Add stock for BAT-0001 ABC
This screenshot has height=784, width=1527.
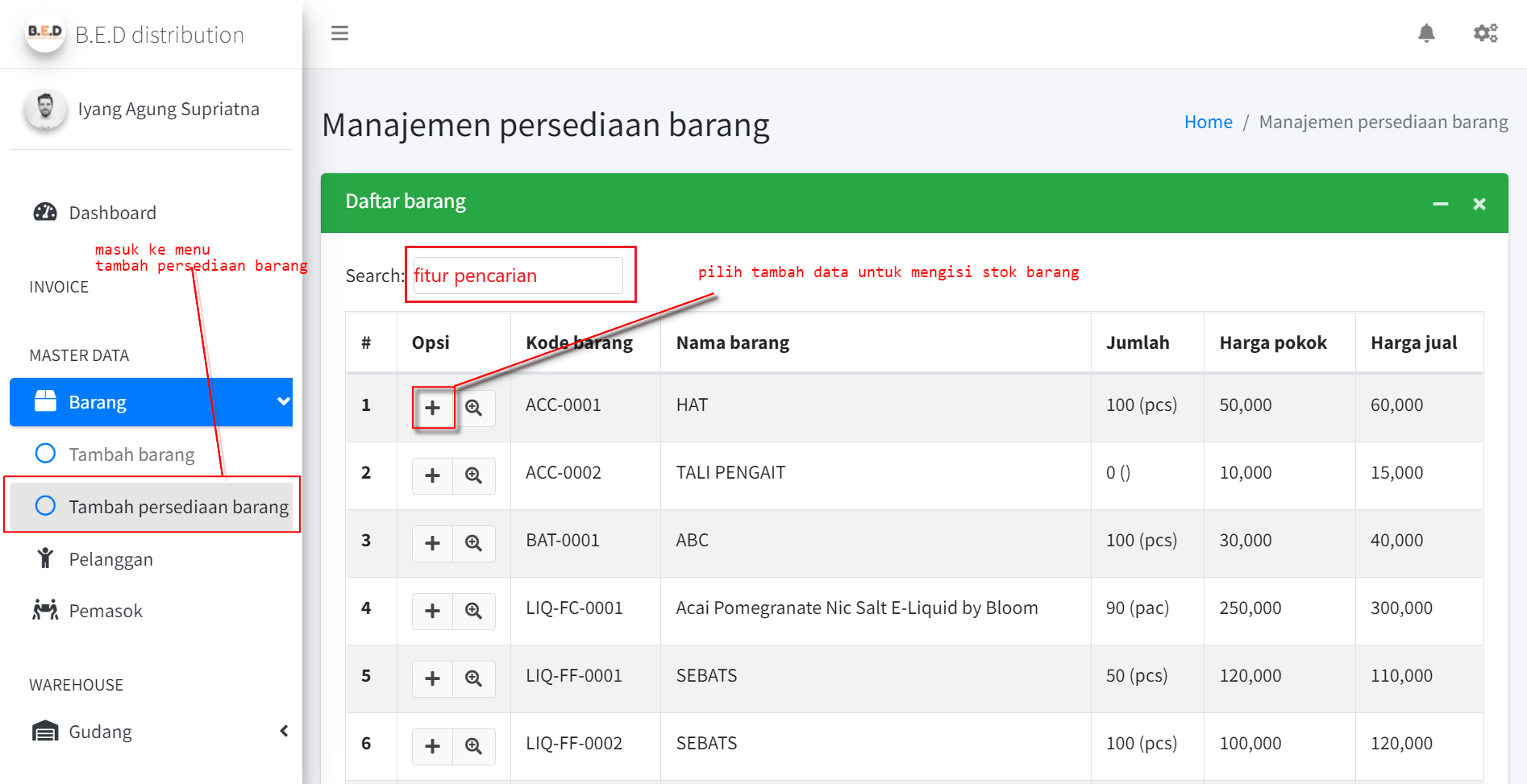[433, 543]
